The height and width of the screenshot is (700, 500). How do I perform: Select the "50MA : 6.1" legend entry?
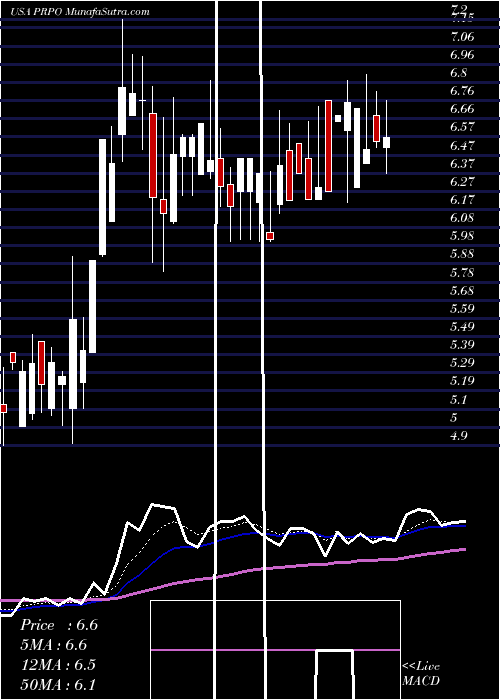tap(58, 684)
